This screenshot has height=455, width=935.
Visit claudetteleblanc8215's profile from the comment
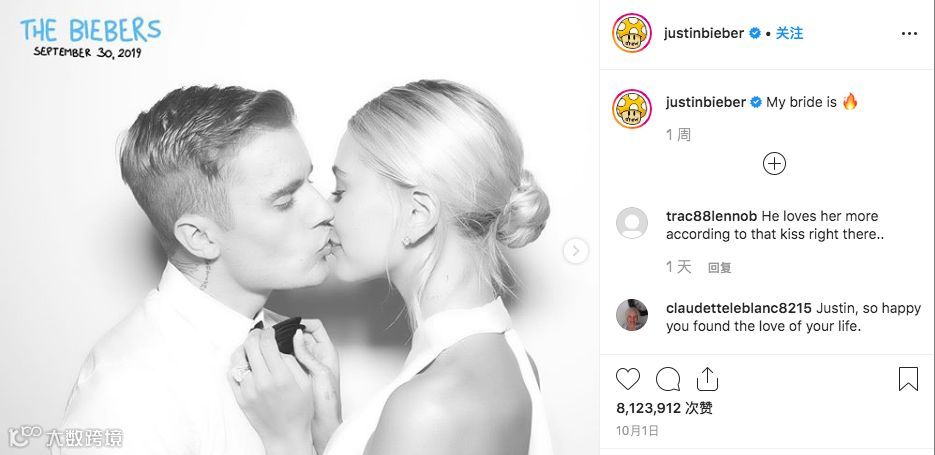(x=738, y=308)
